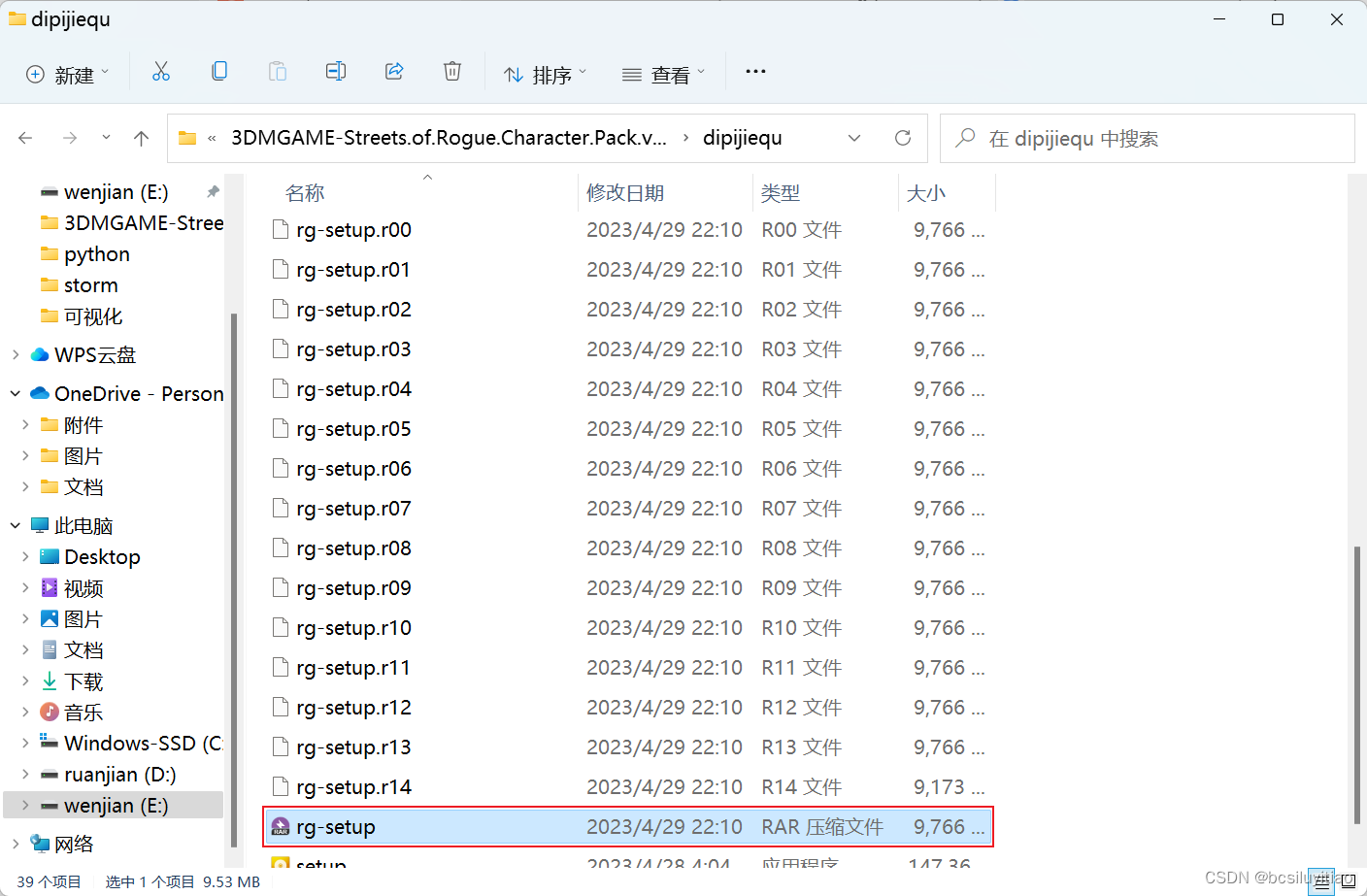Expand the Desktop tree item

click(26, 556)
